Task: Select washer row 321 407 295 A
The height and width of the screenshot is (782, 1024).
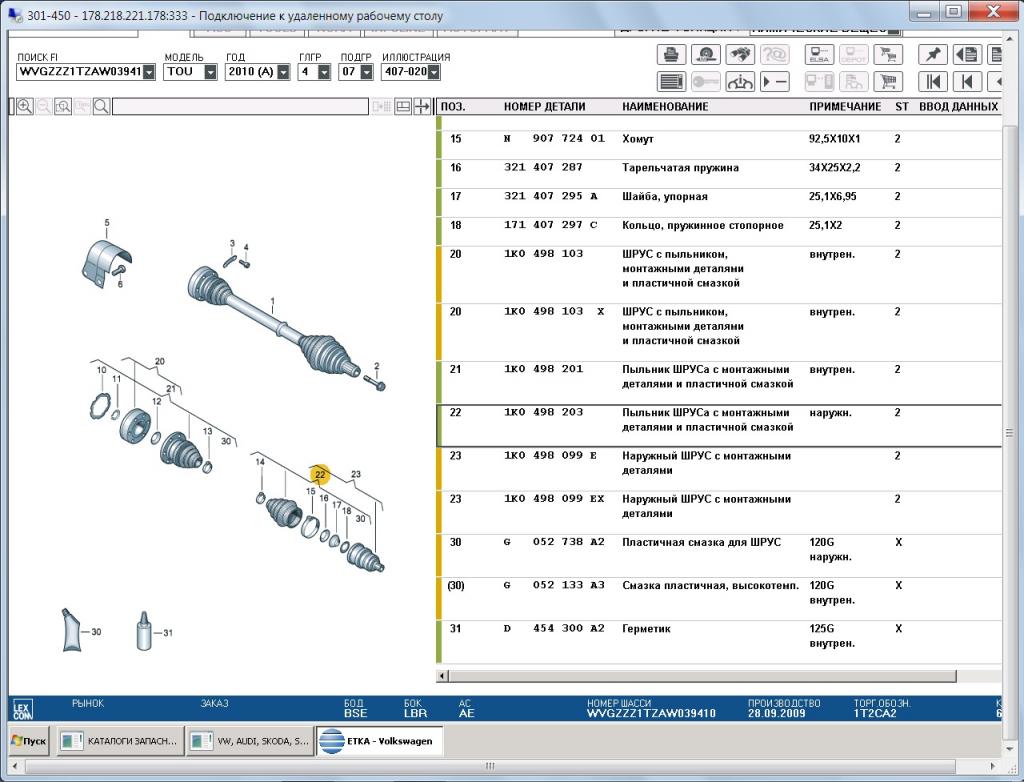Action: click(718, 203)
